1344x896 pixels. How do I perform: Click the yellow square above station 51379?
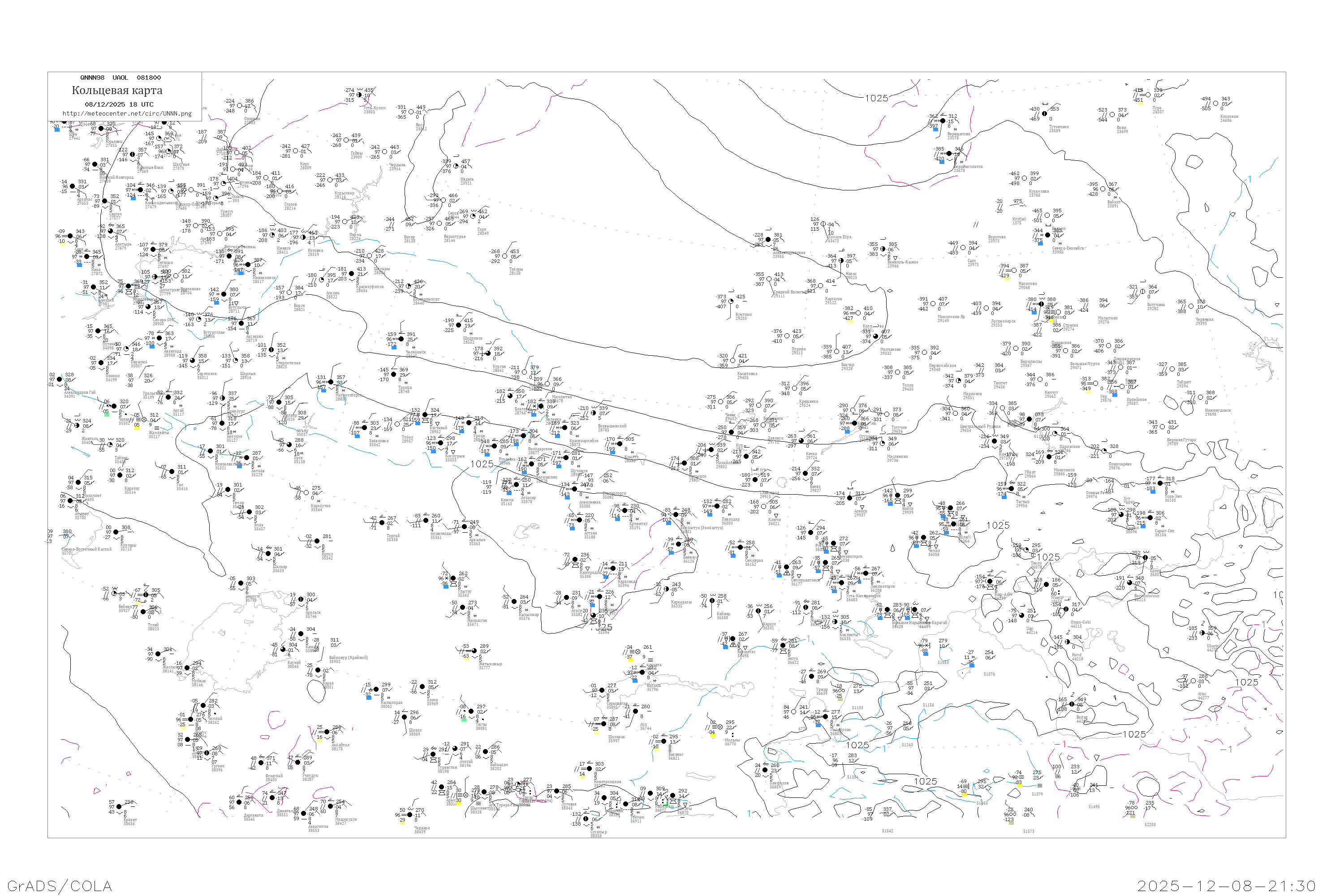coord(1020,785)
